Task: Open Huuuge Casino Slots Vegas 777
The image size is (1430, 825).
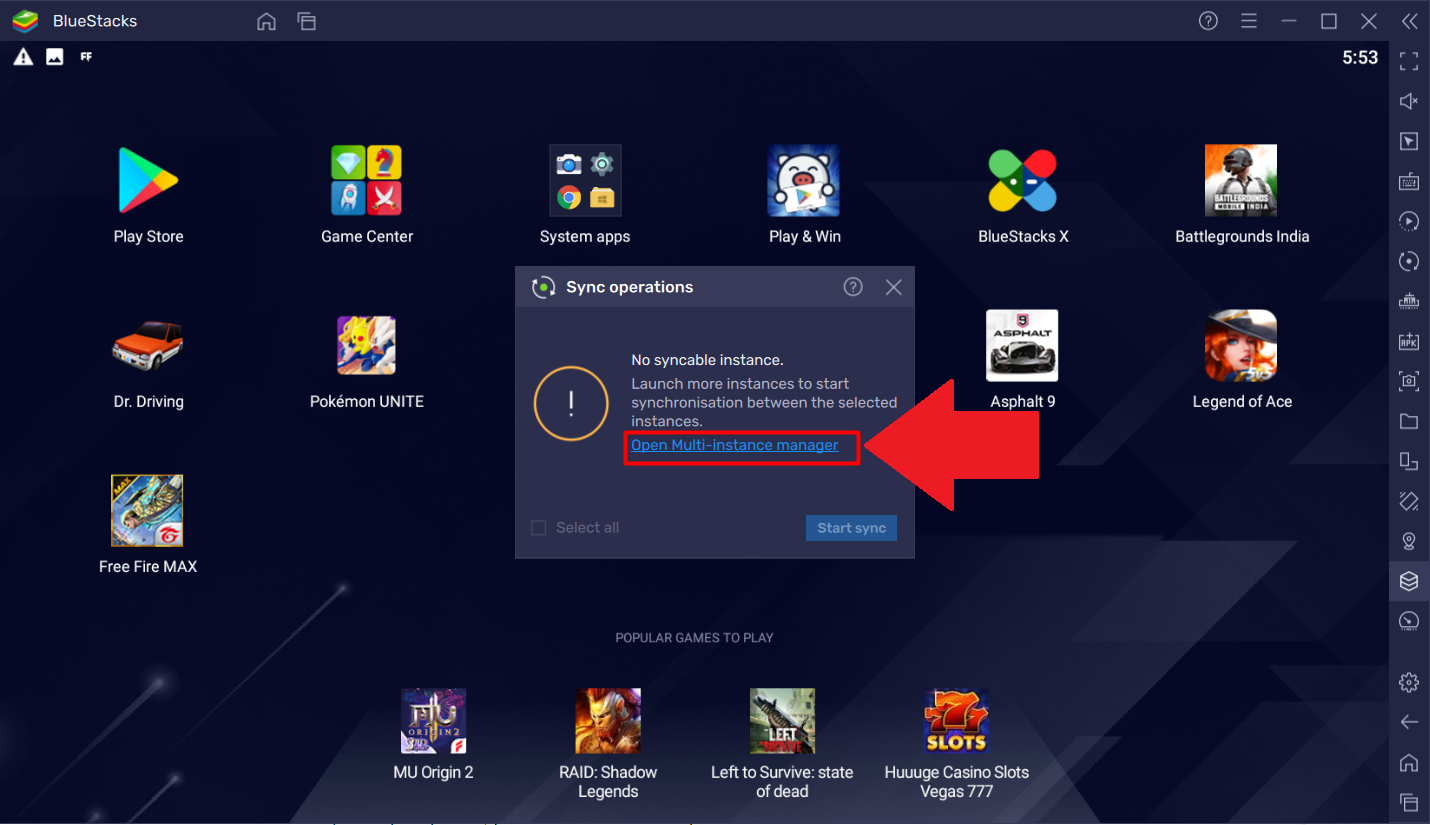Action: point(956,721)
